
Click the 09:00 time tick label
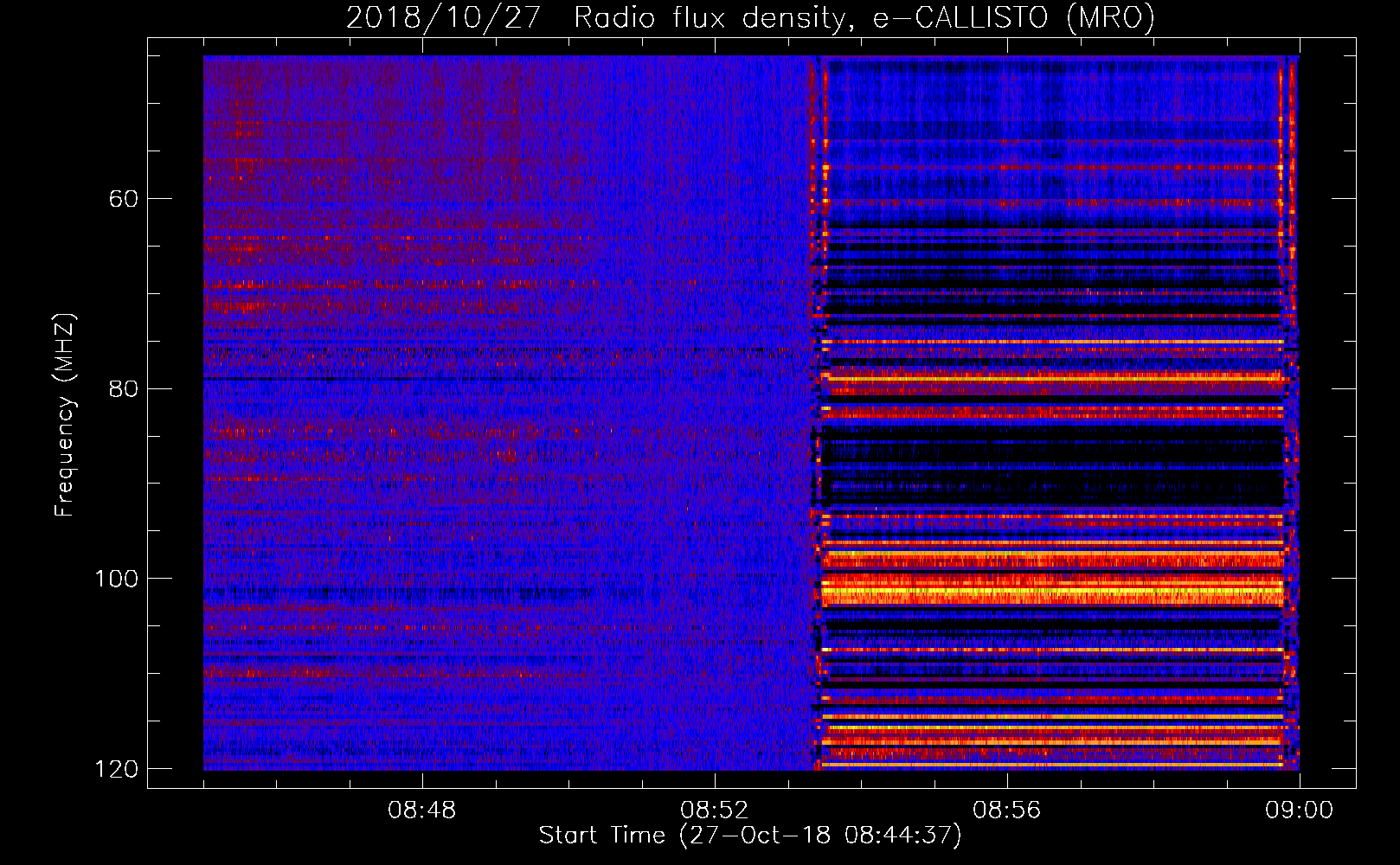coord(1300,811)
